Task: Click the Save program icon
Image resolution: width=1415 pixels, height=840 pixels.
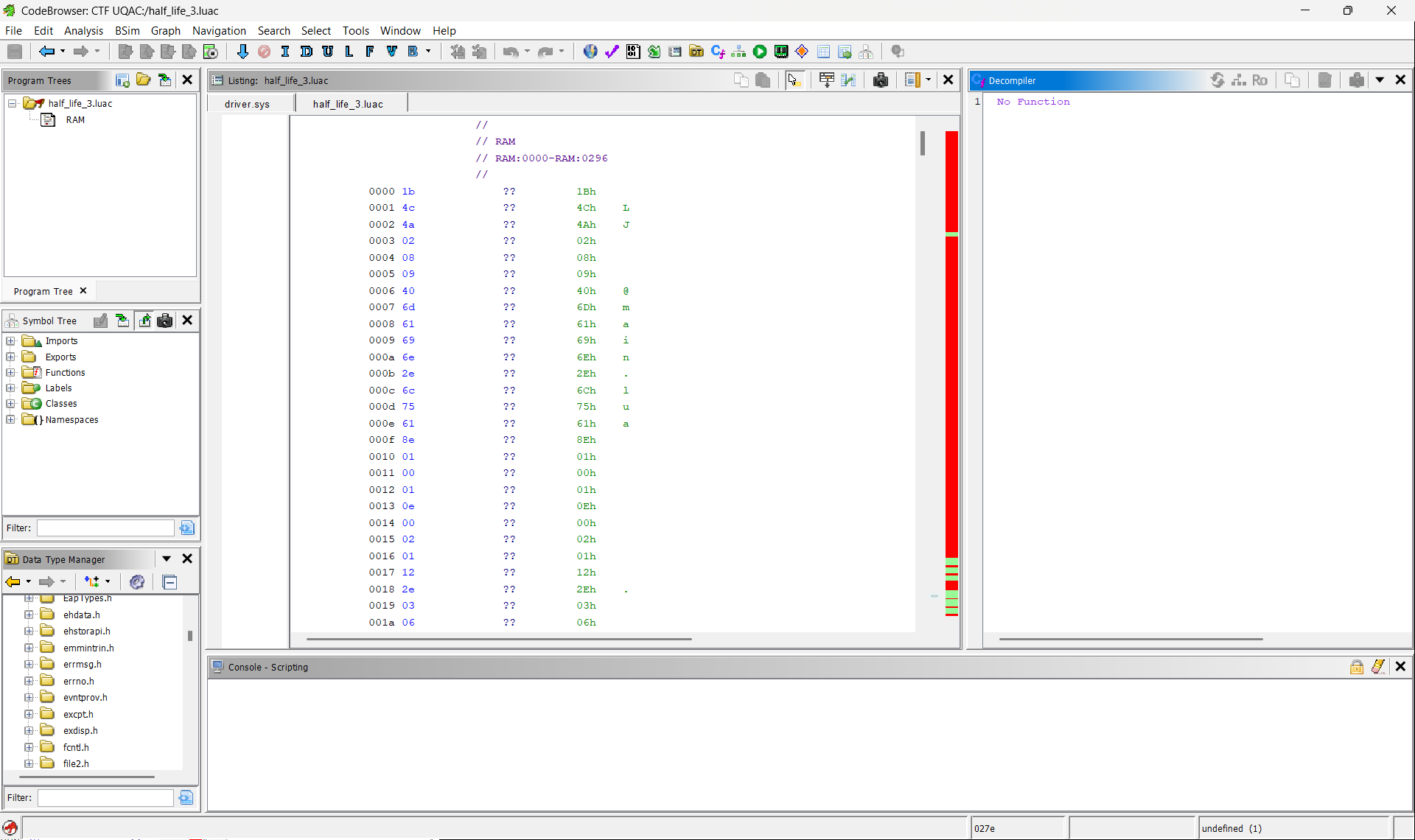Action: [15, 52]
